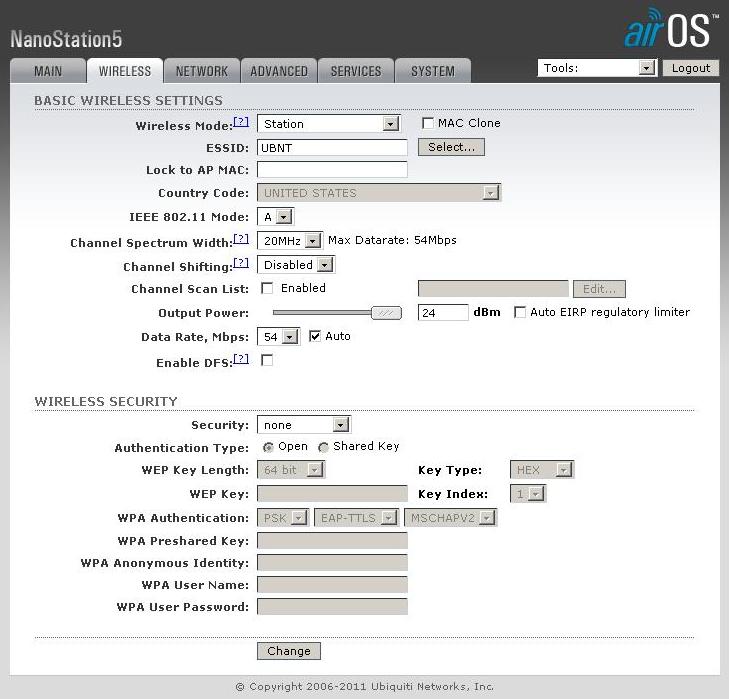Open the WEP Key Length dropdown

pyautogui.click(x=291, y=470)
